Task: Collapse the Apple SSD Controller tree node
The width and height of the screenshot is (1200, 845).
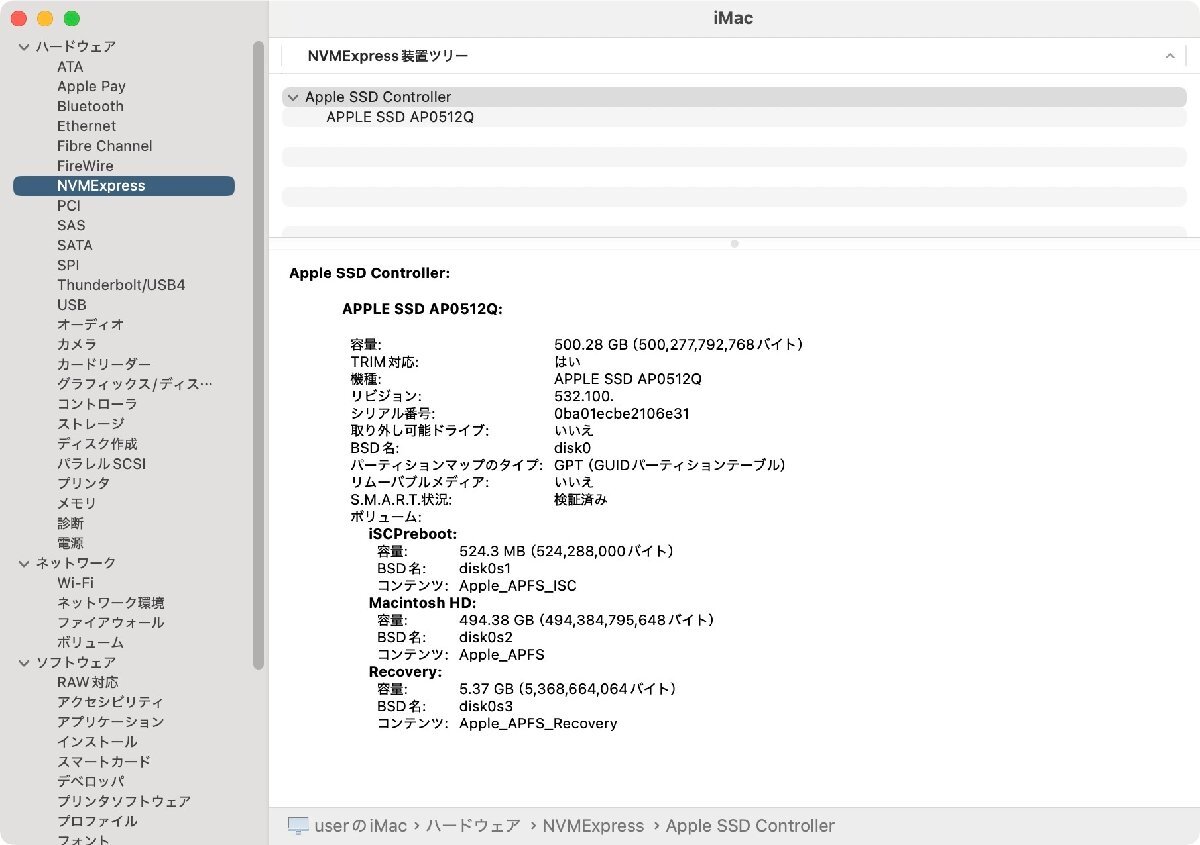Action: [292, 96]
